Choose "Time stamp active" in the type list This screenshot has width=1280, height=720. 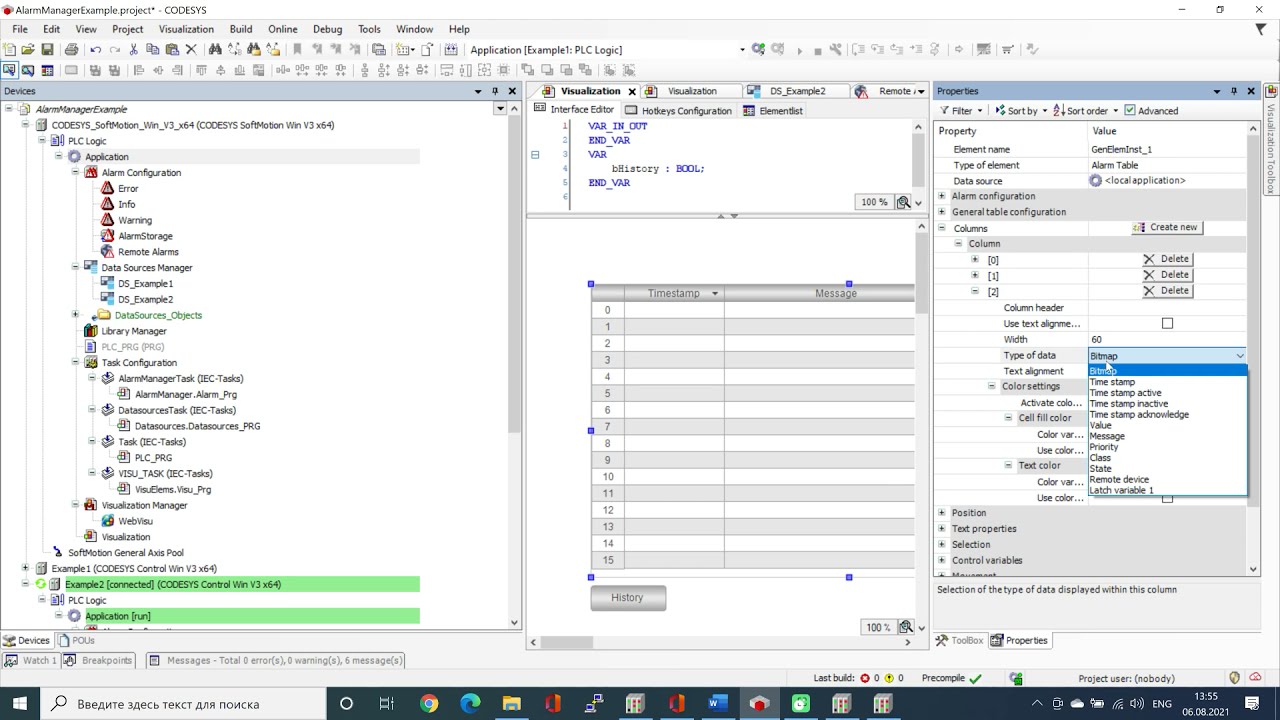click(1125, 393)
